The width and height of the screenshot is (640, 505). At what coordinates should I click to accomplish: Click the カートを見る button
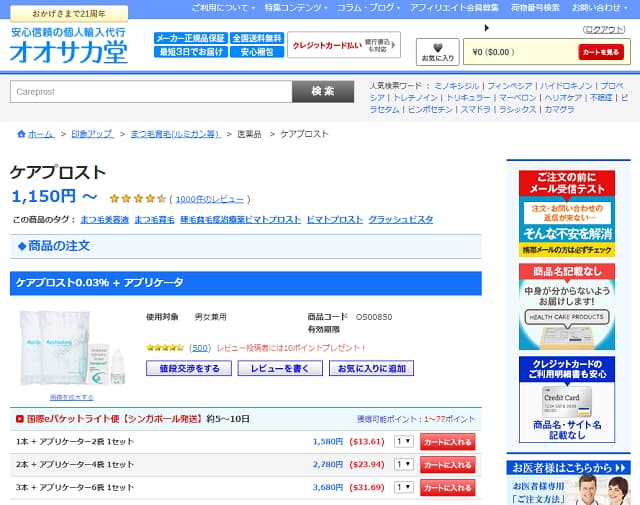(601, 52)
